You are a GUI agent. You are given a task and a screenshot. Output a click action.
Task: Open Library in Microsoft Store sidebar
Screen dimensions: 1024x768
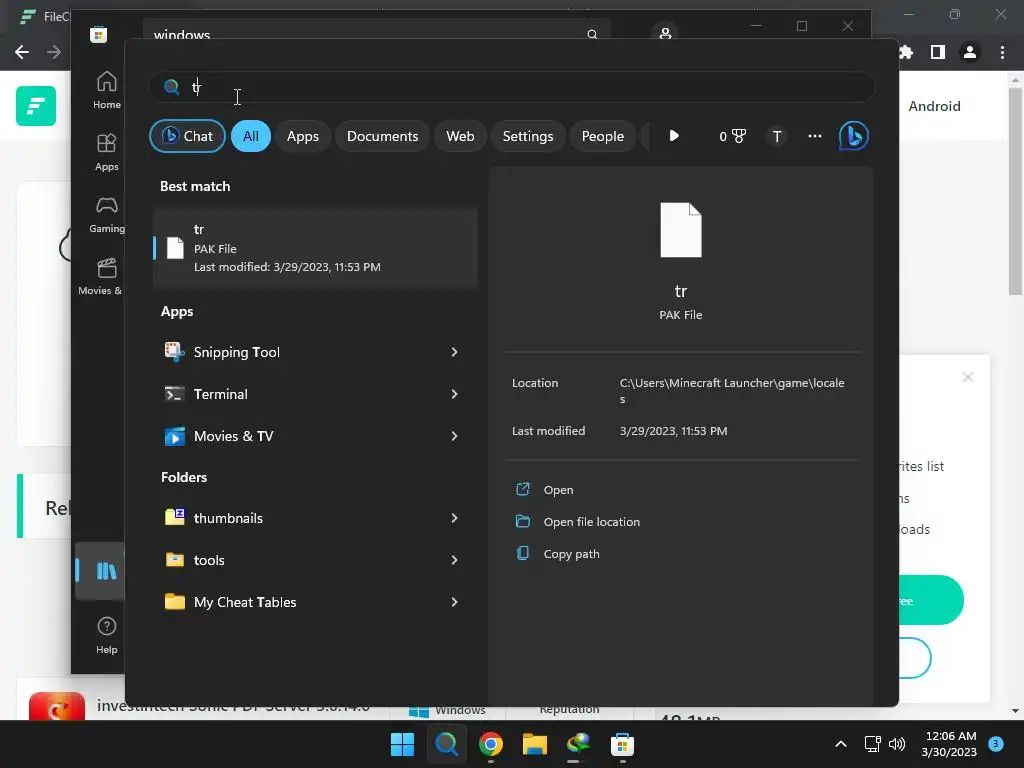click(x=106, y=571)
